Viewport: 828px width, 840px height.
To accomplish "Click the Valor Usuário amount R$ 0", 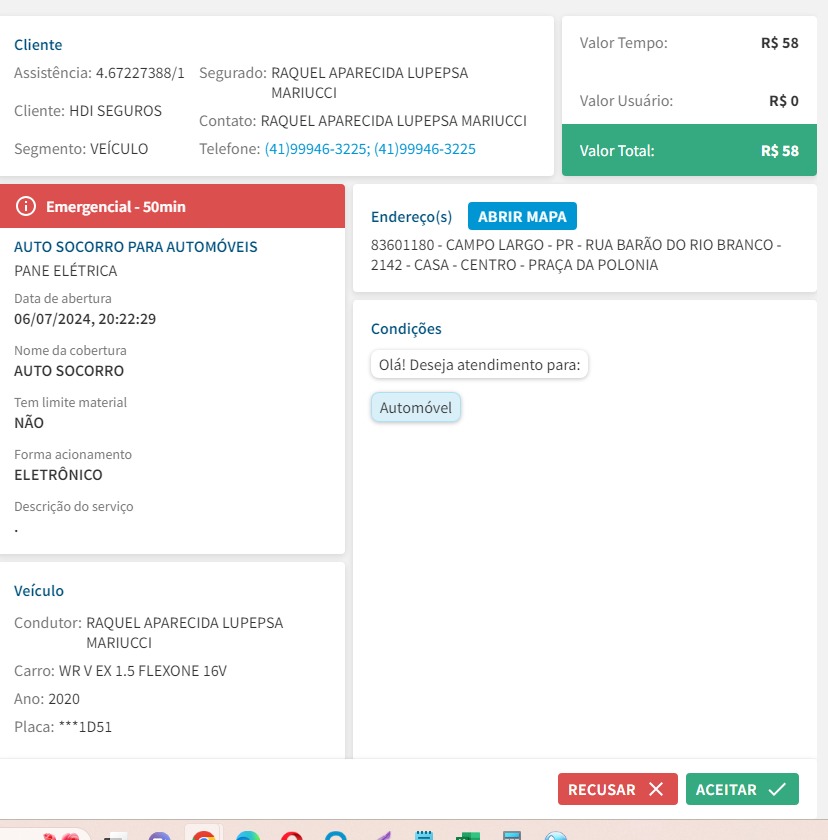I will tap(784, 101).
